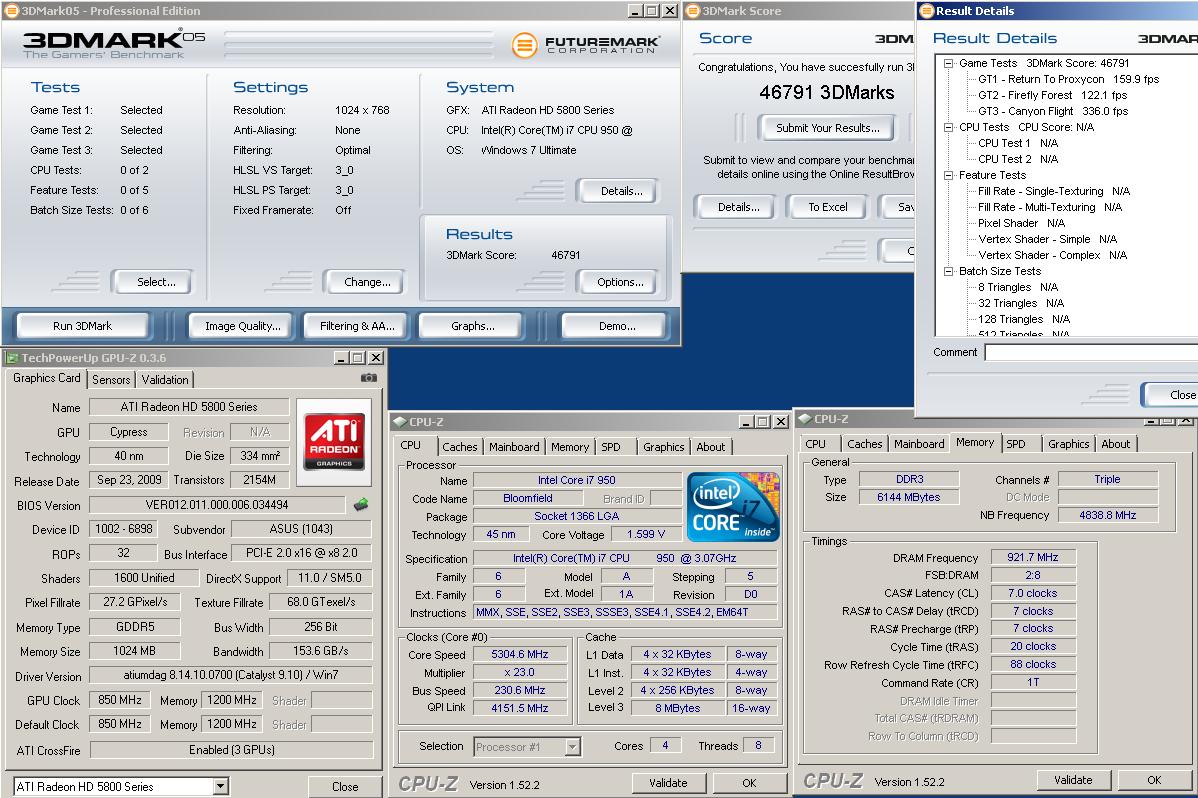Click Validate in left CPU-Z window

(x=669, y=783)
